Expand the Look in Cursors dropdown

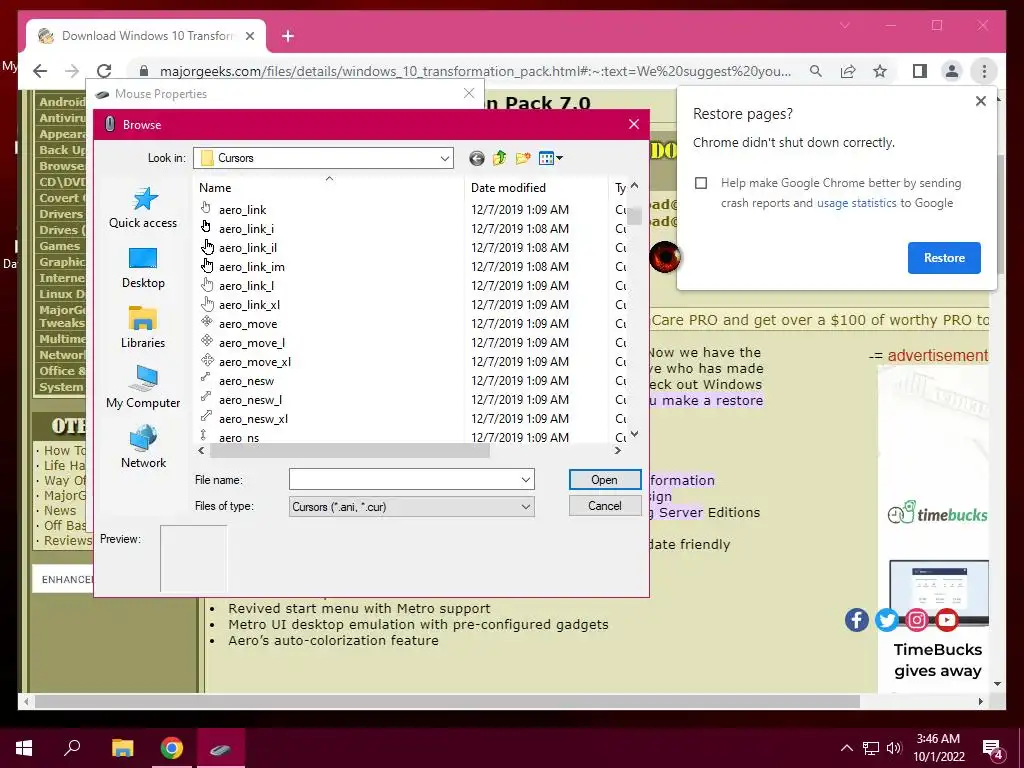pyautogui.click(x=445, y=158)
